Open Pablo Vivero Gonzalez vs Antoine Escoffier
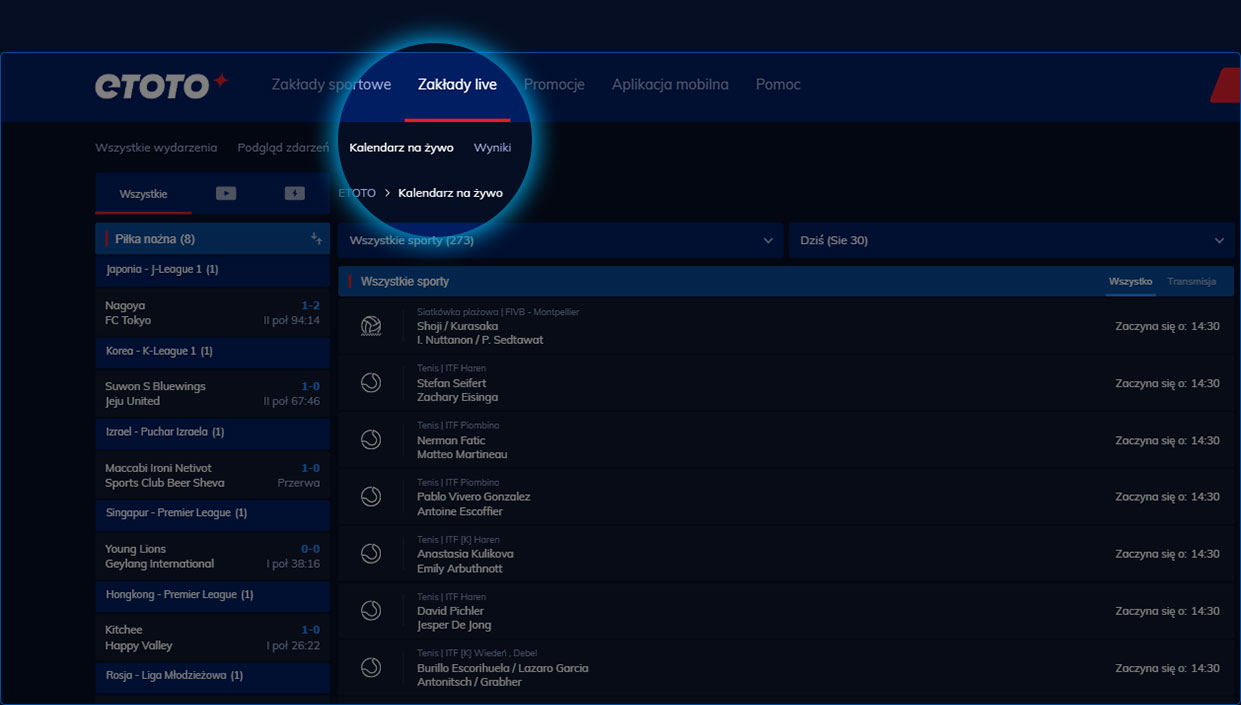Image resolution: width=1241 pixels, height=705 pixels. click(786, 497)
